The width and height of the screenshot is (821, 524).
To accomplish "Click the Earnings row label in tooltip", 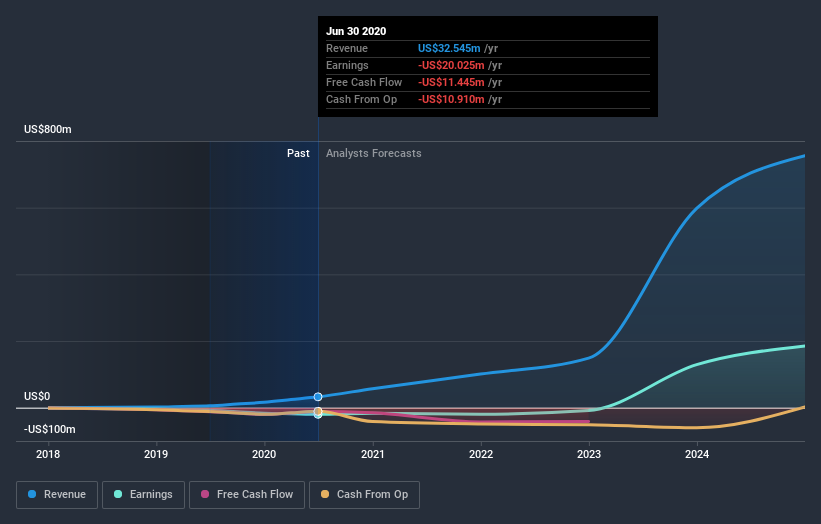I will pyautogui.click(x=347, y=65).
